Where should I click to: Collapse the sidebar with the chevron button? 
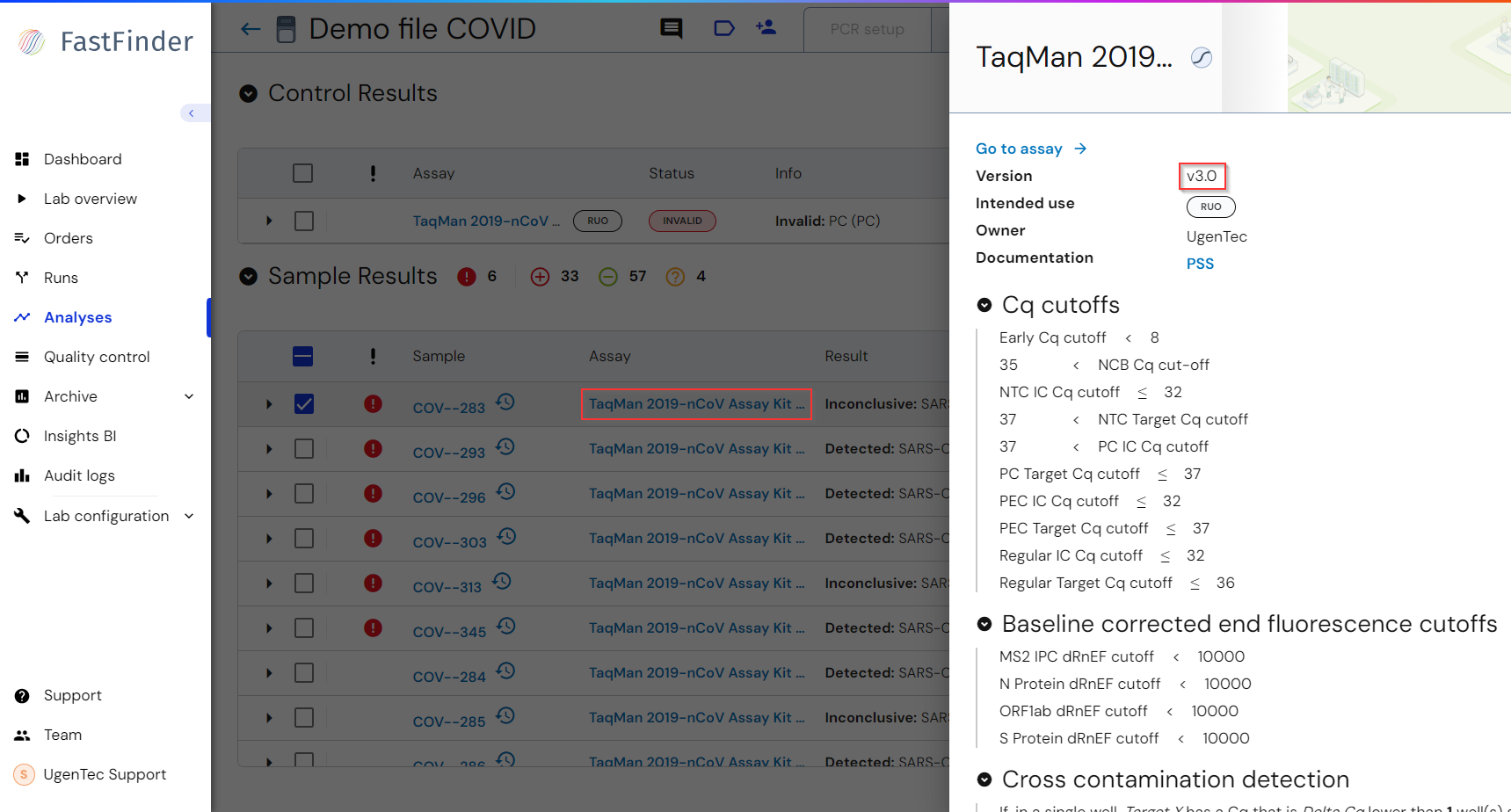coord(192,112)
